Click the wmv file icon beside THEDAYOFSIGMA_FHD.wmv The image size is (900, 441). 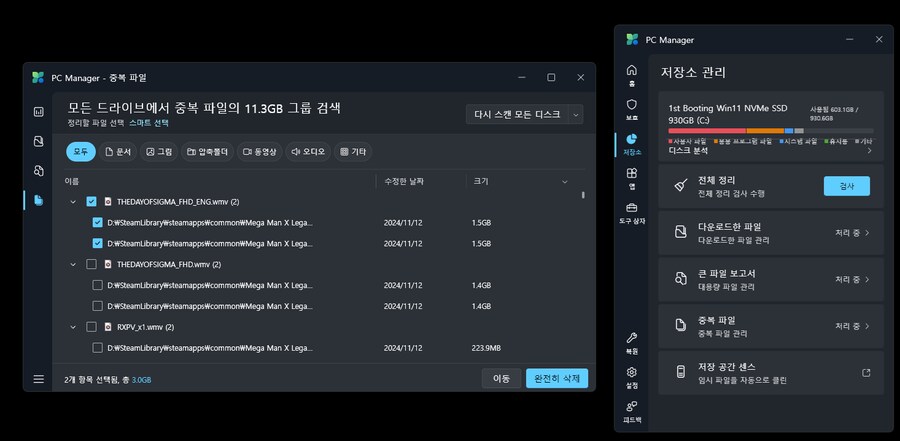[107, 264]
